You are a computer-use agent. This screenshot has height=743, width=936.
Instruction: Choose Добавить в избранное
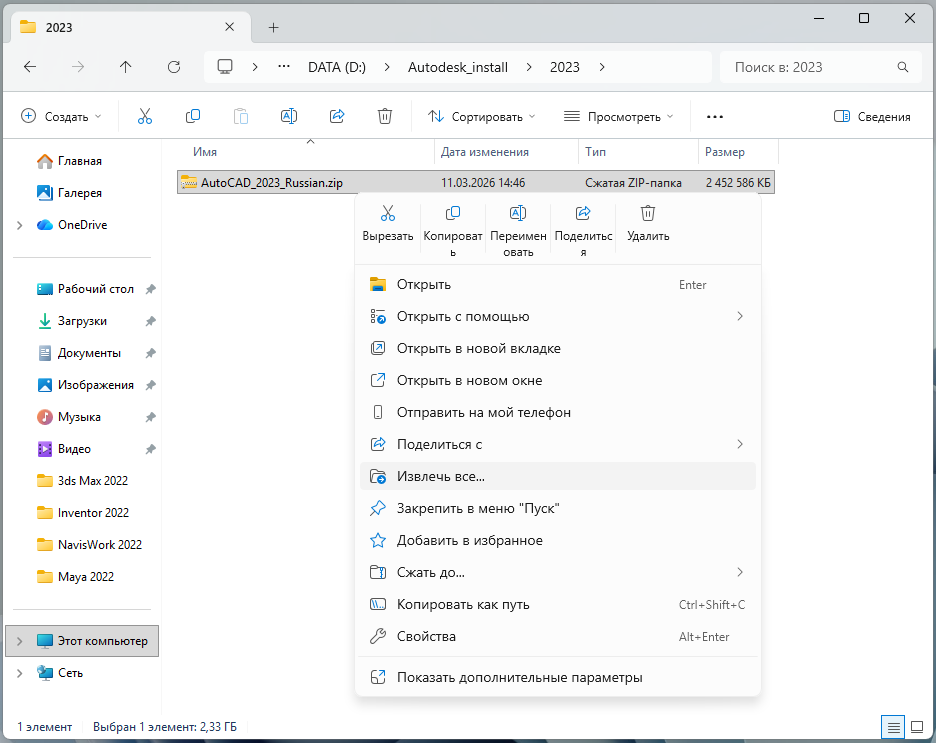tap(558, 540)
